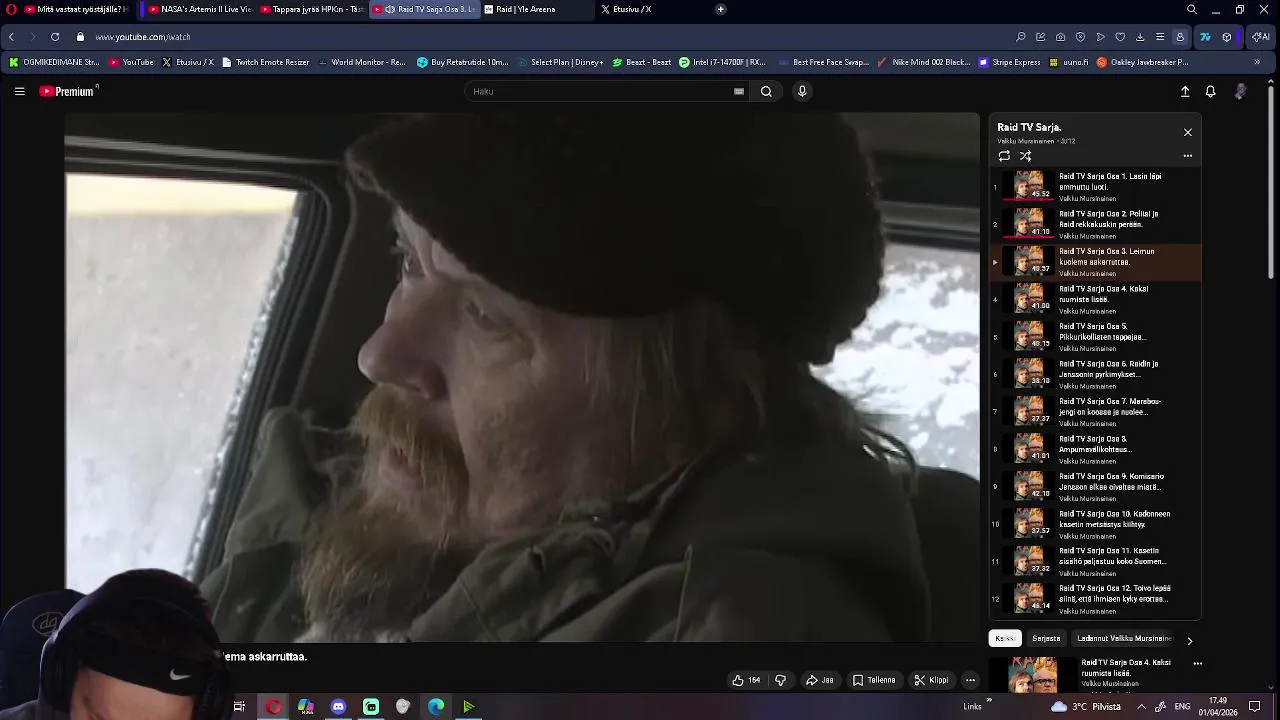Image resolution: width=1280 pixels, height=720 pixels.
Task: Select Raid TV Sarja Osa 8 playlist entry
Action: coord(1095,449)
